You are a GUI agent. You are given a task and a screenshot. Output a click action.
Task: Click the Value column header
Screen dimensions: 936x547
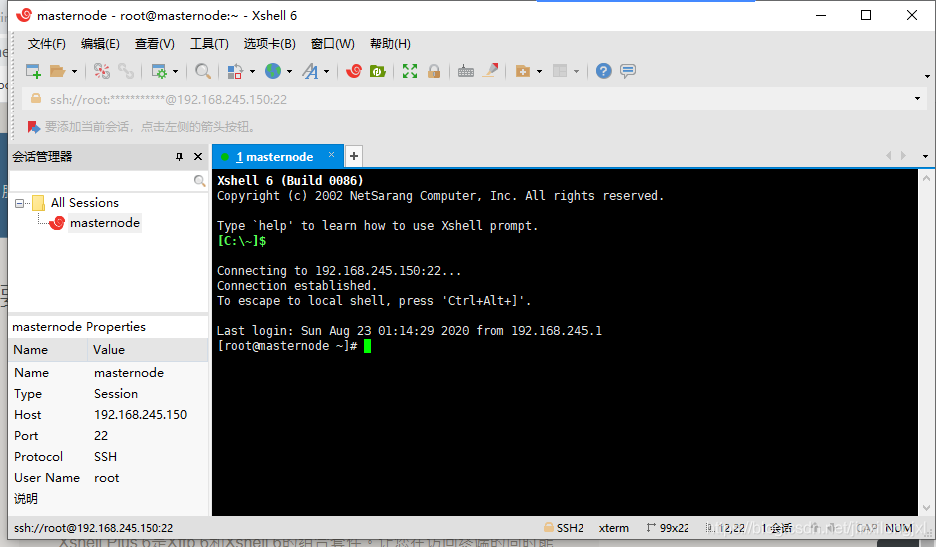tap(147, 350)
